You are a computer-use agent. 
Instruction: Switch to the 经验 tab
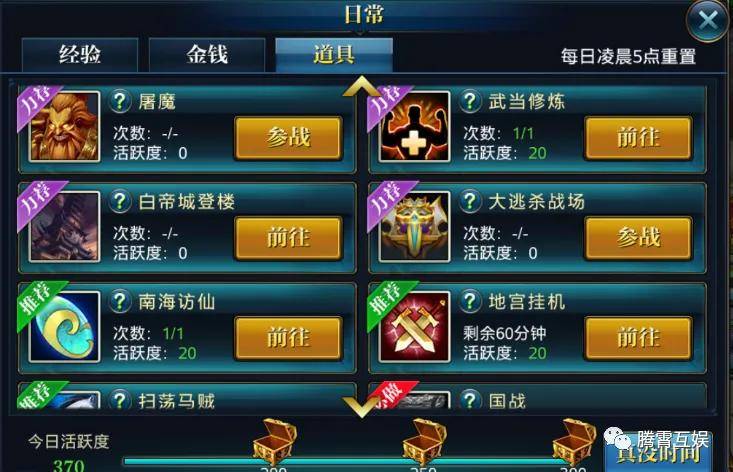tap(80, 55)
